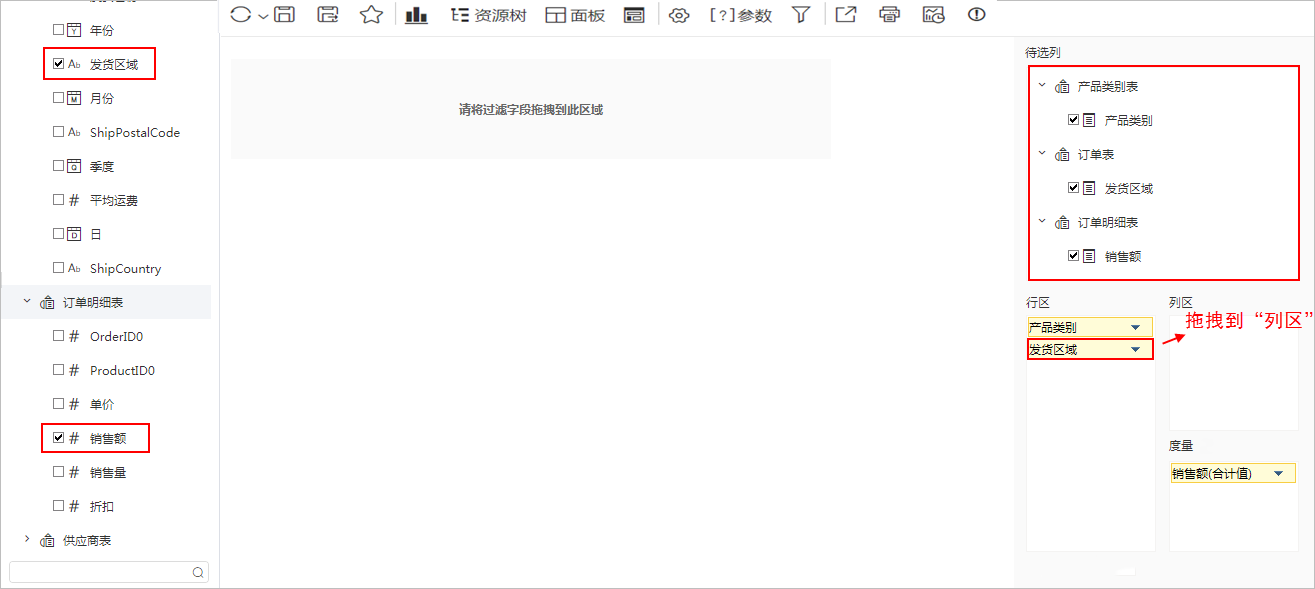Click the bar chart icon
Screen dimensions: 1315x589
coord(416,14)
